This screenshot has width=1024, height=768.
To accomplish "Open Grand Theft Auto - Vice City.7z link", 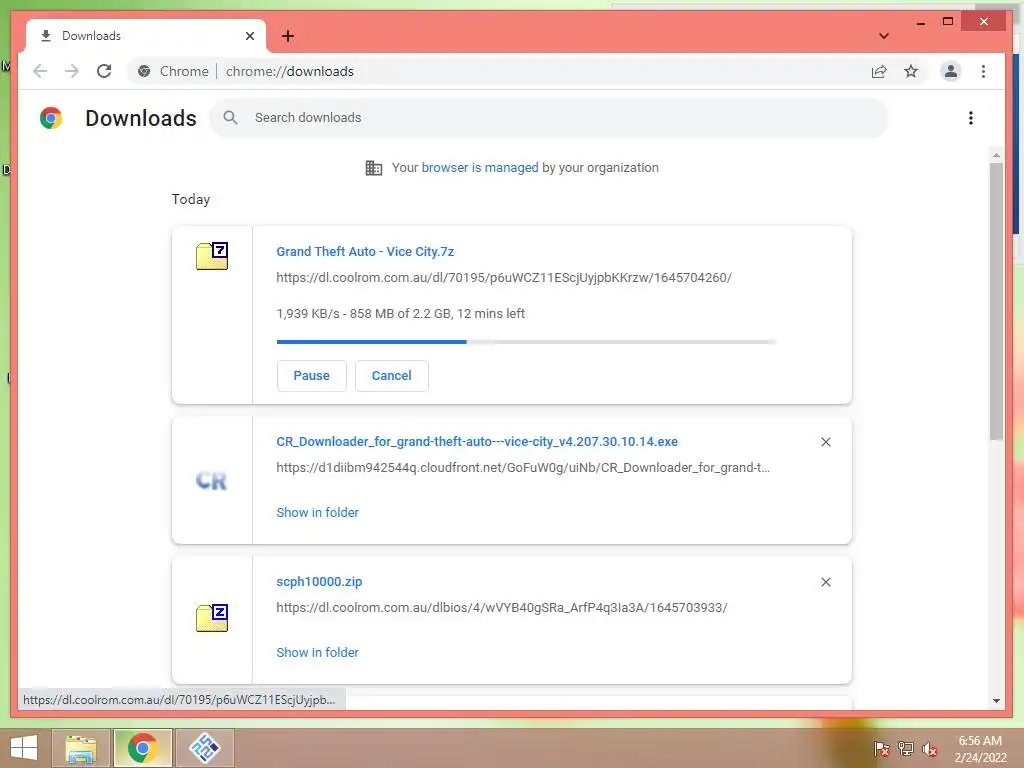I will (365, 251).
